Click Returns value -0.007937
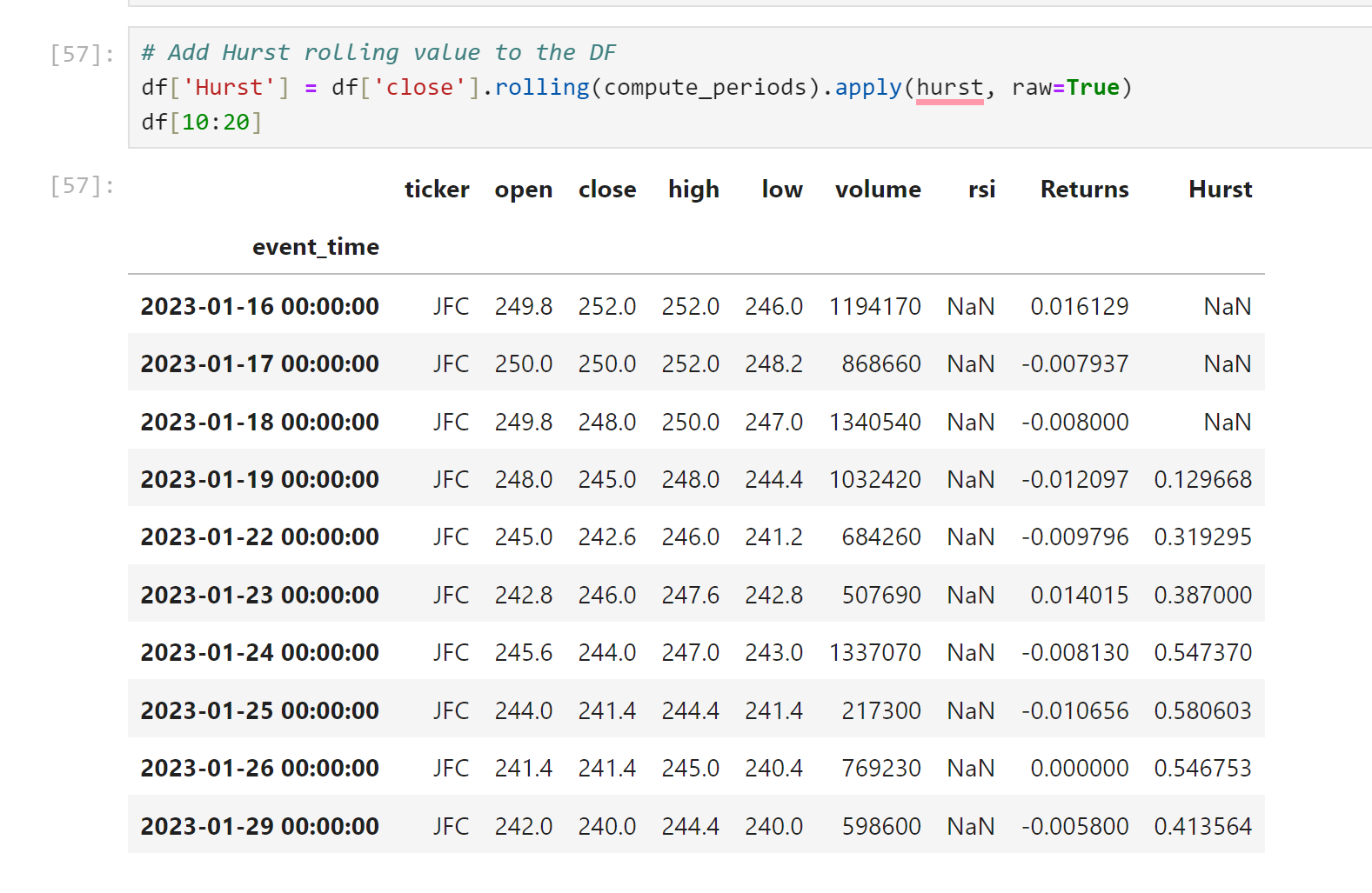The height and width of the screenshot is (893, 1372). [x=1075, y=363]
